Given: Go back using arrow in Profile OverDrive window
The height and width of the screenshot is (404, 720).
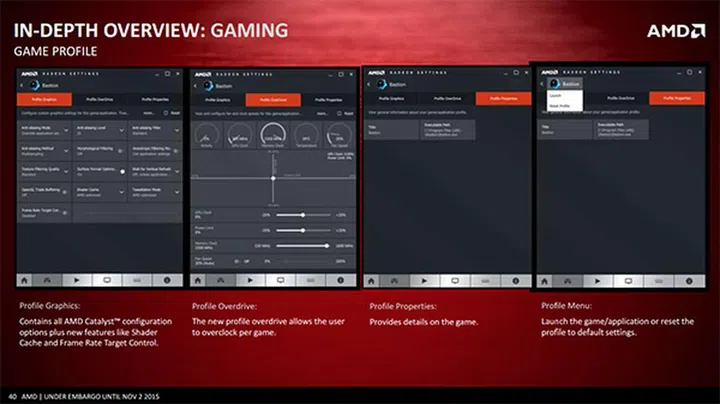Looking at the screenshot, I should click(195, 86).
